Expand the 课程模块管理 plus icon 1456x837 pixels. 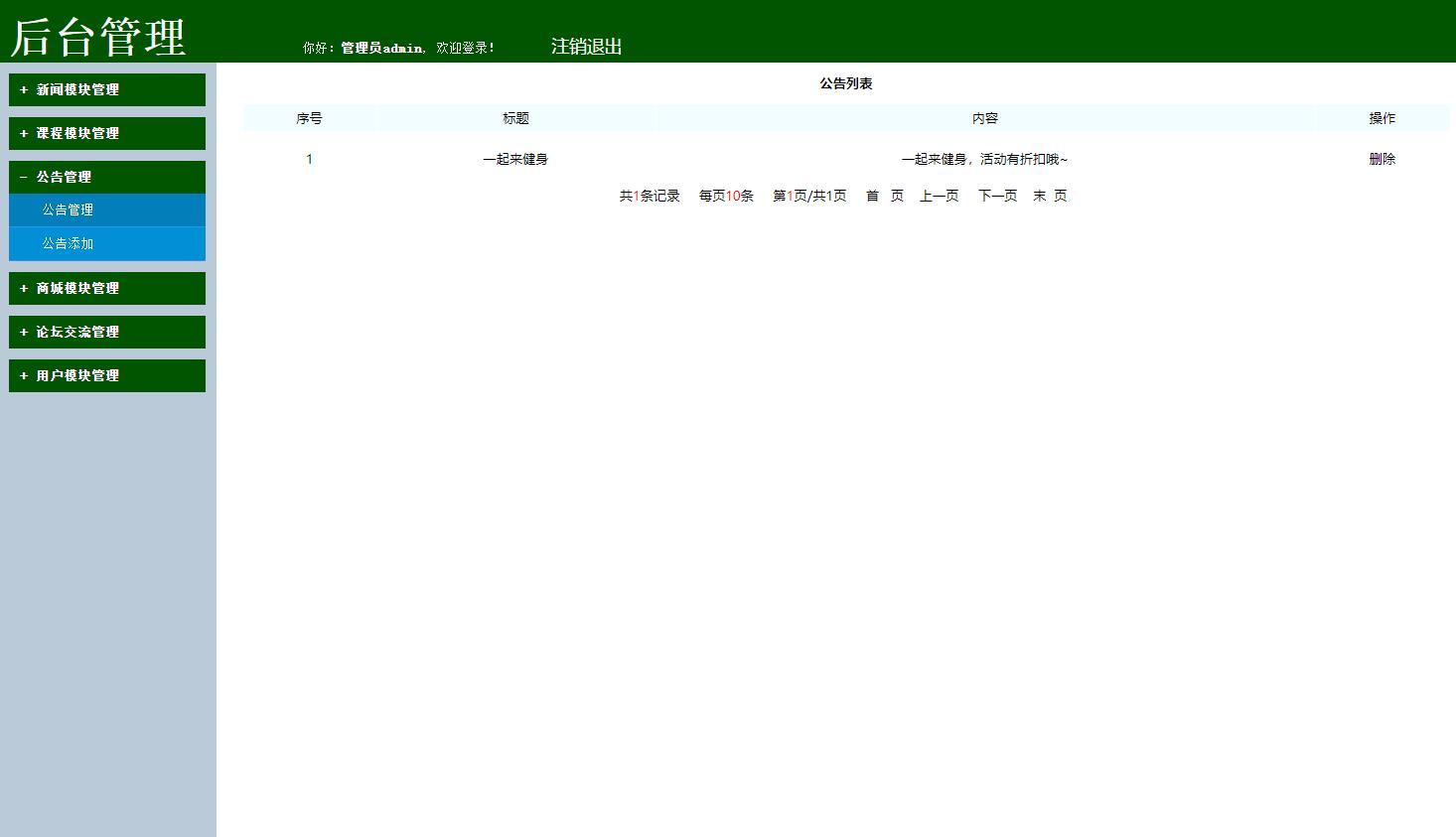pos(23,133)
